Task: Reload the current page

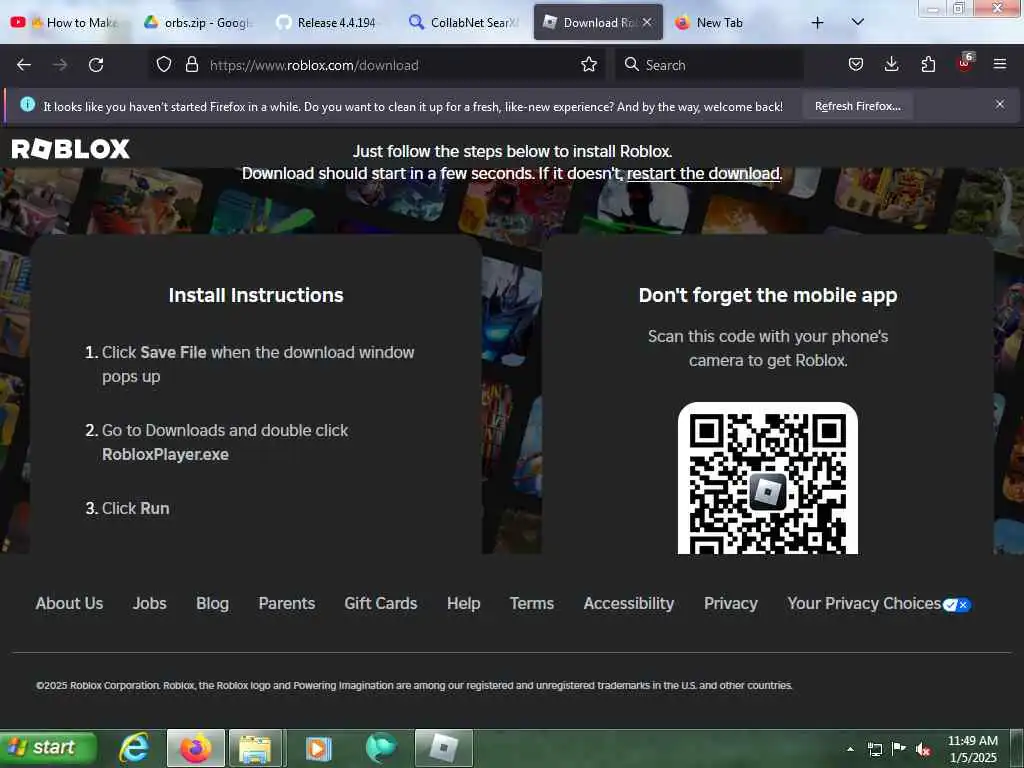Action: pyautogui.click(x=96, y=65)
